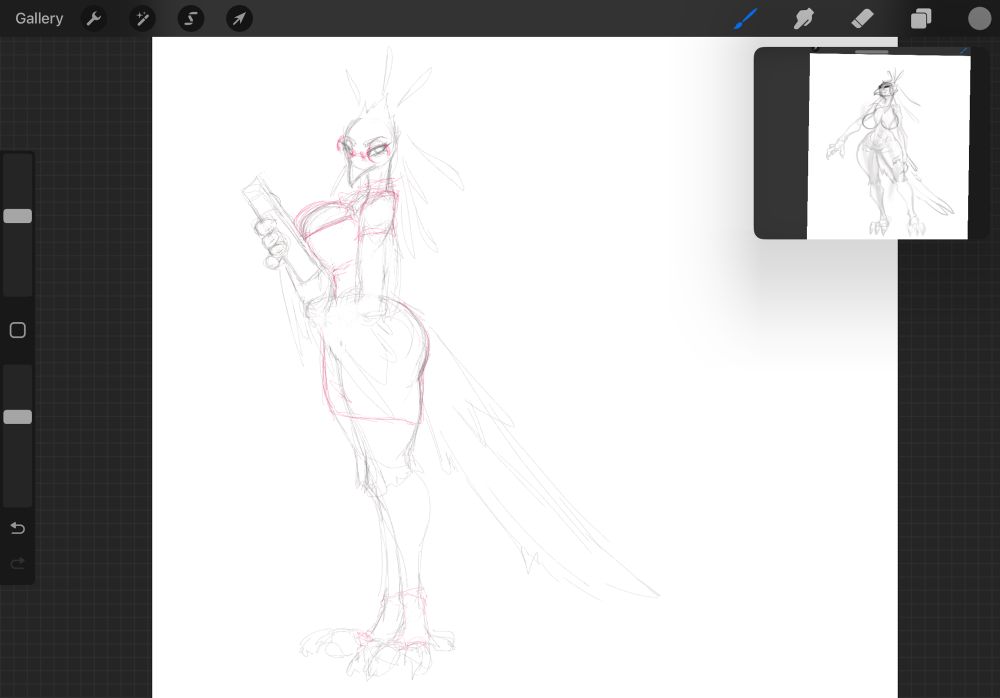Activate the Transform arrow tool
The width and height of the screenshot is (1000, 698).
(x=239, y=19)
